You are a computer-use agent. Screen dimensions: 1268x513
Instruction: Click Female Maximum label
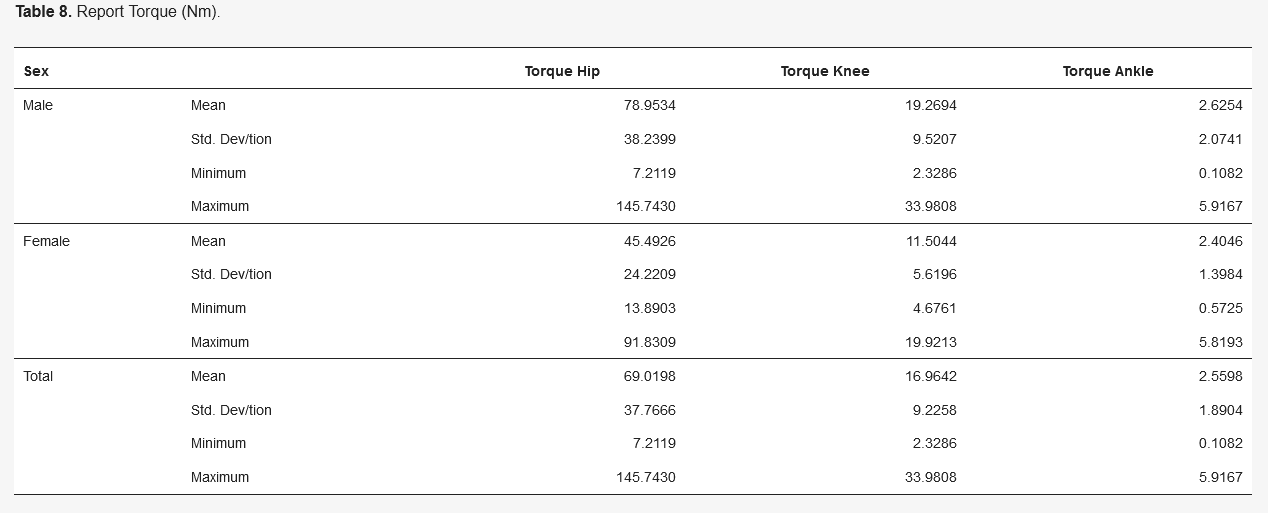point(220,342)
